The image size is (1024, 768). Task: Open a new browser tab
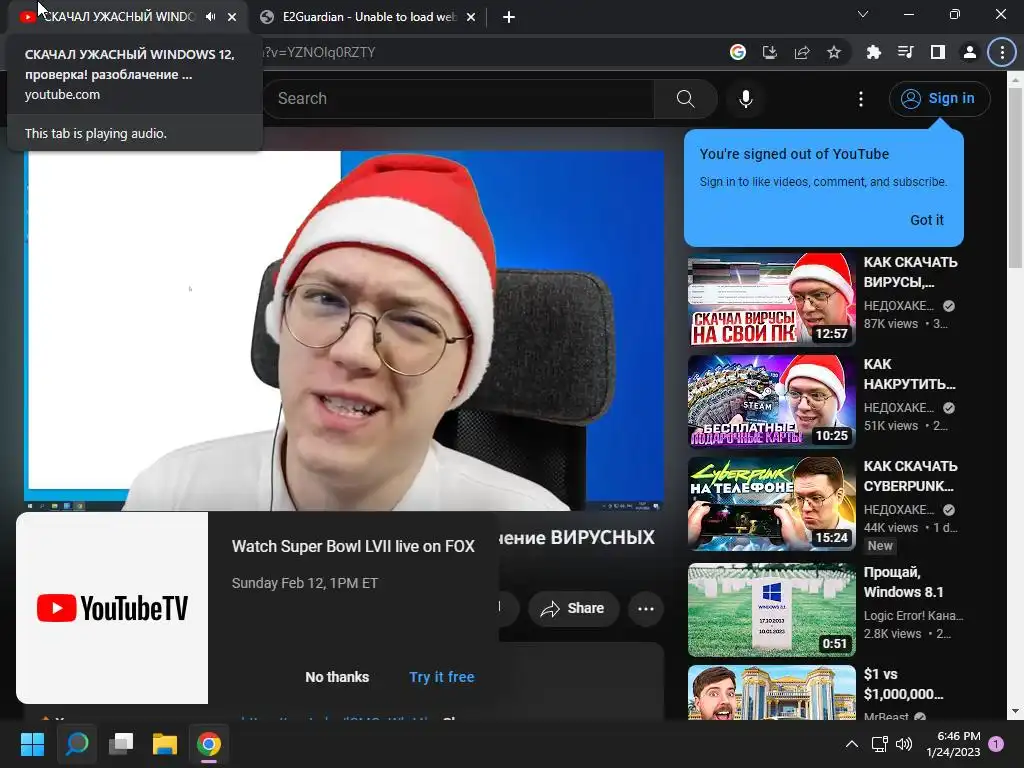(x=509, y=17)
